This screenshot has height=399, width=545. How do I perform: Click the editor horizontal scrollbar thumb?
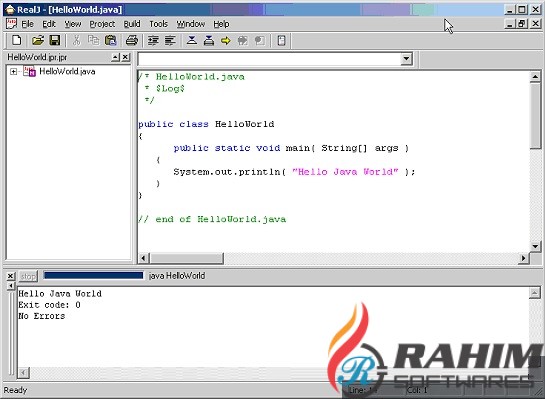(186, 258)
